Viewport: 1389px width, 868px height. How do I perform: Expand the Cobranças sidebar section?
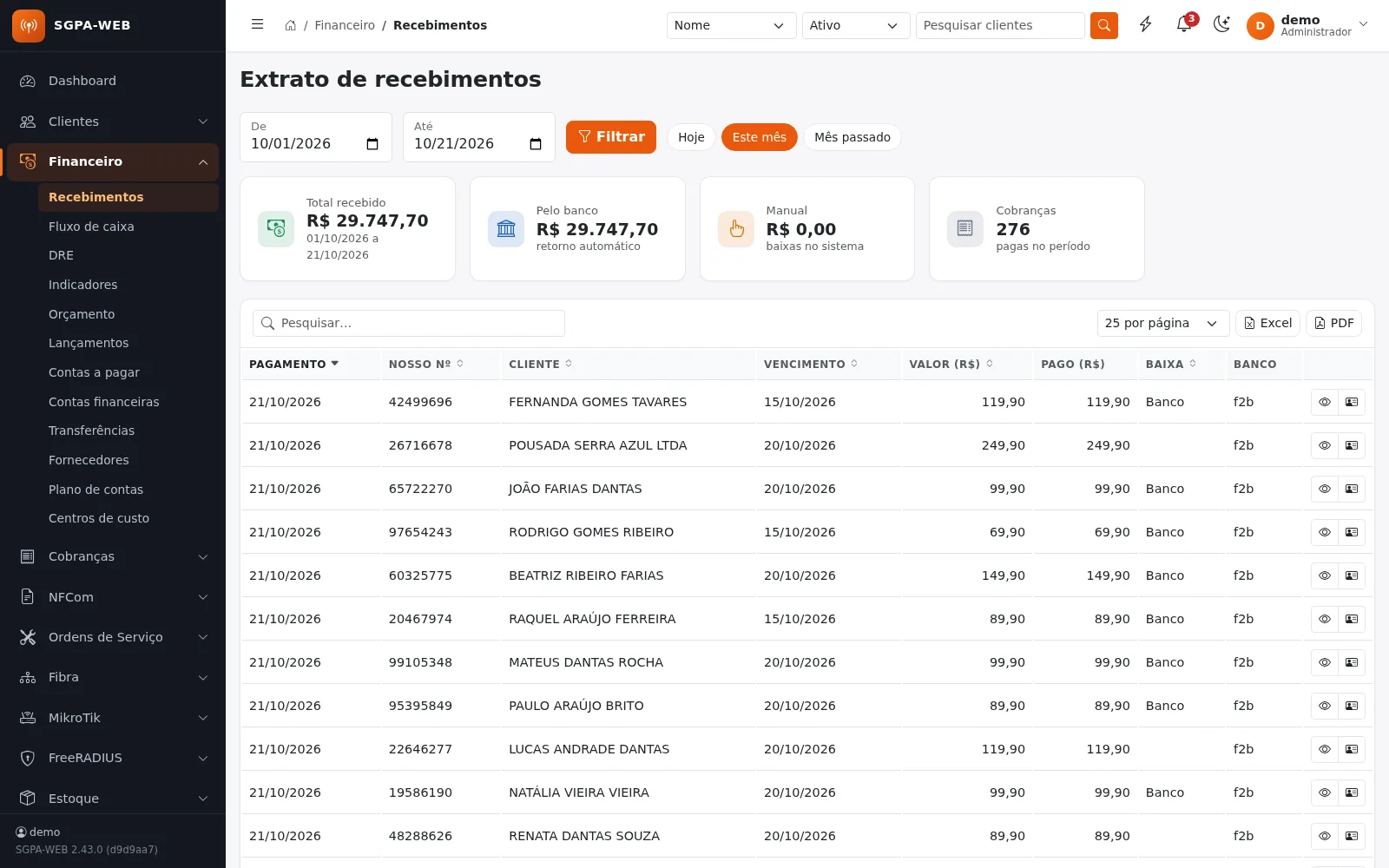[x=113, y=556]
